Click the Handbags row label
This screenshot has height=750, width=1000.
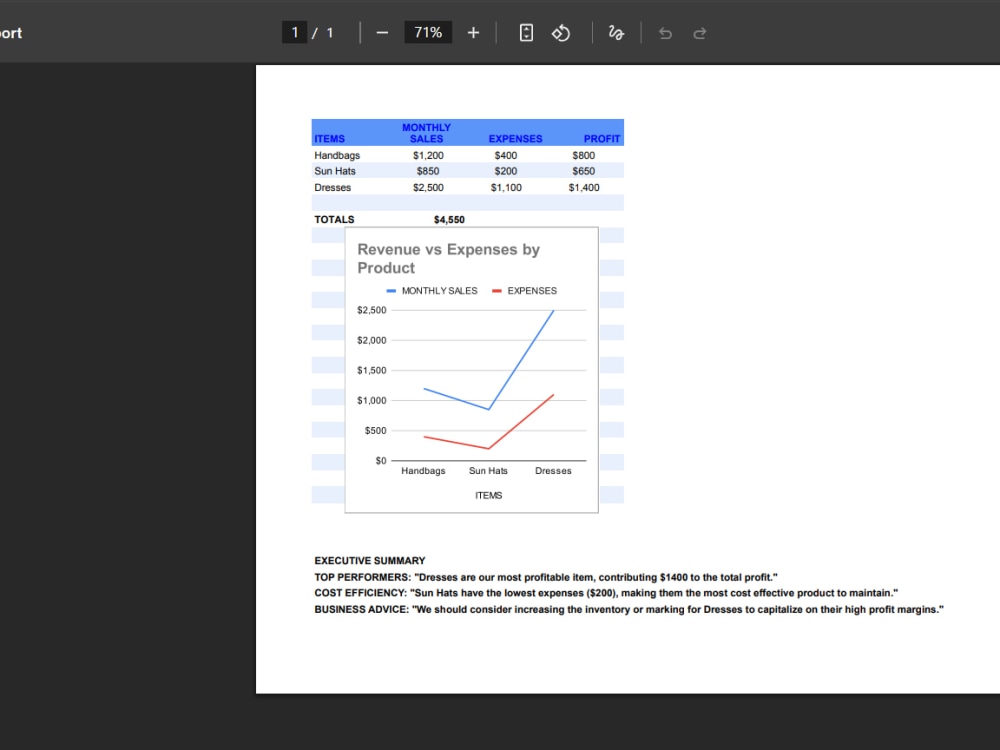337,155
